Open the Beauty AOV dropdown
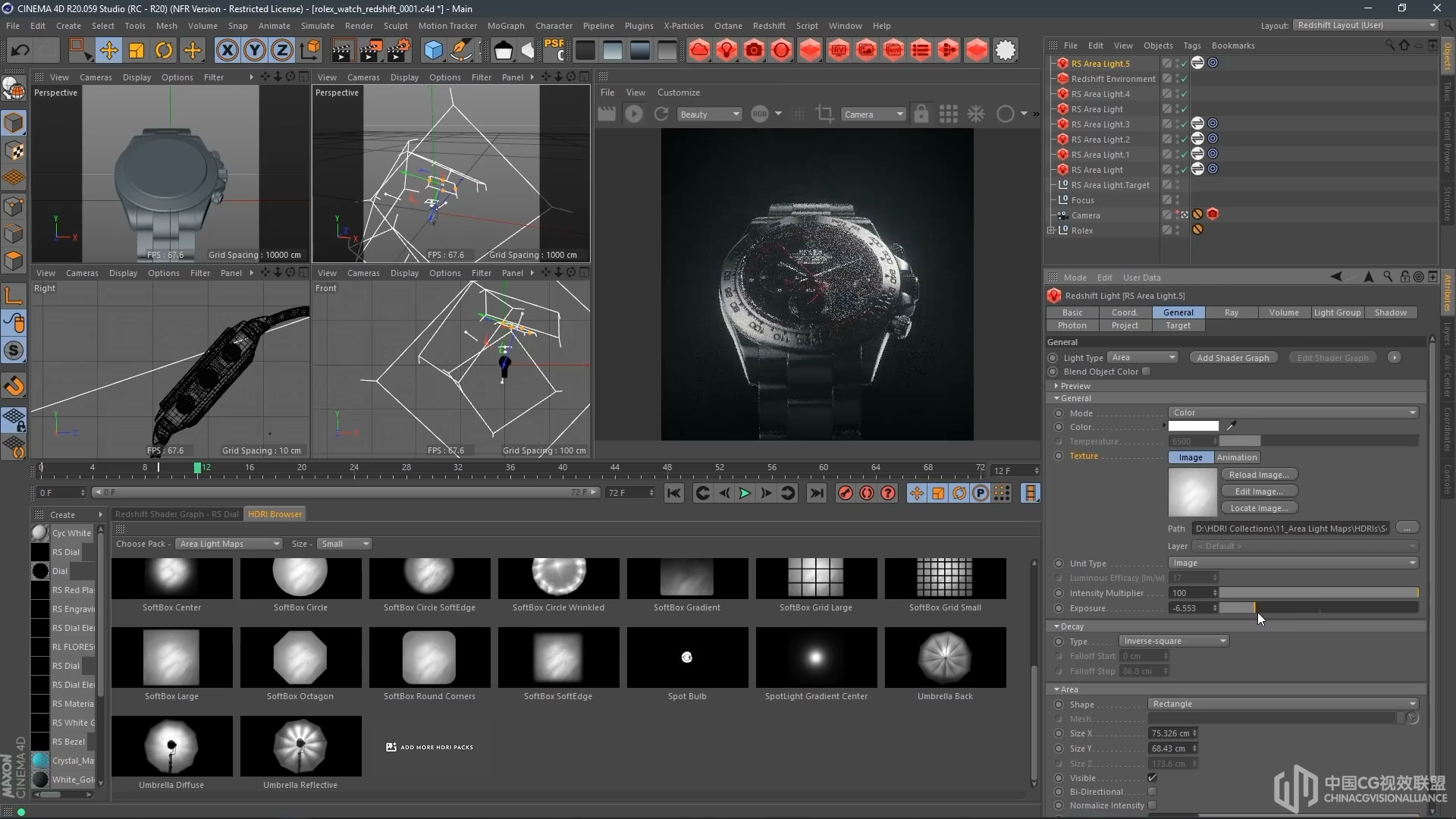This screenshot has width=1456, height=819. click(709, 114)
